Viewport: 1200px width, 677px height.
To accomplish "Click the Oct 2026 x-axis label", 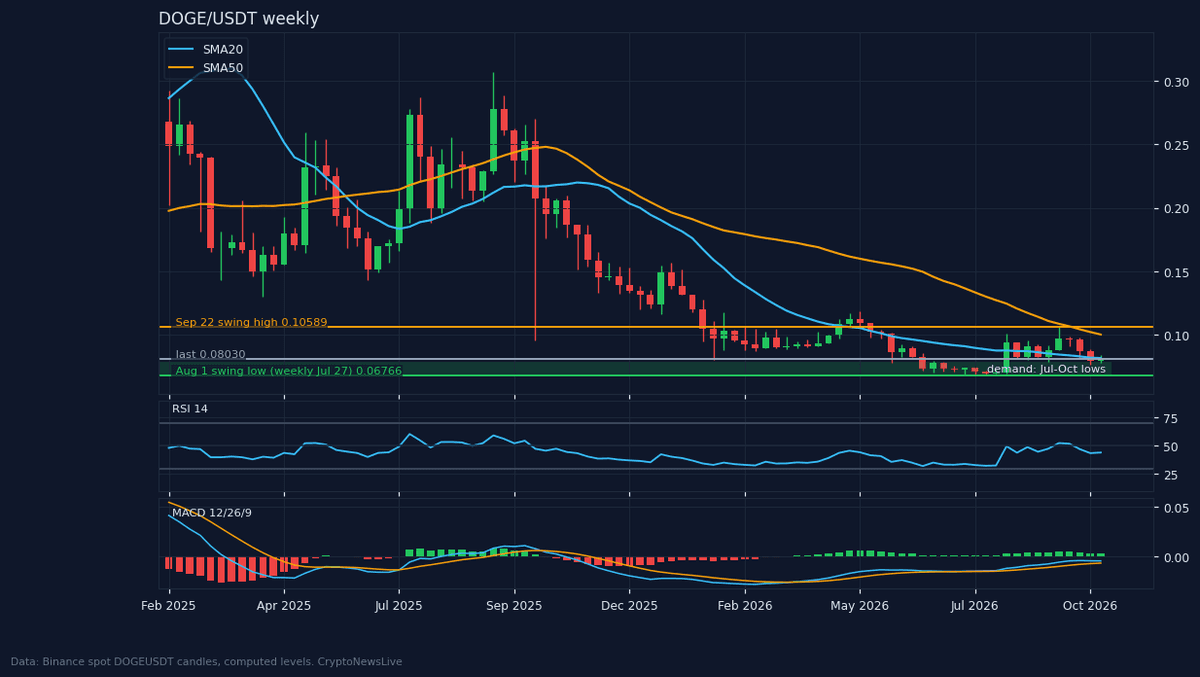I will (1090, 605).
